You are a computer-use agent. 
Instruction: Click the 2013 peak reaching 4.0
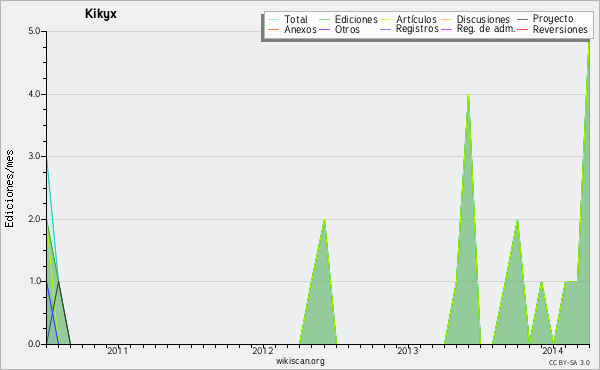click(468, 95)
